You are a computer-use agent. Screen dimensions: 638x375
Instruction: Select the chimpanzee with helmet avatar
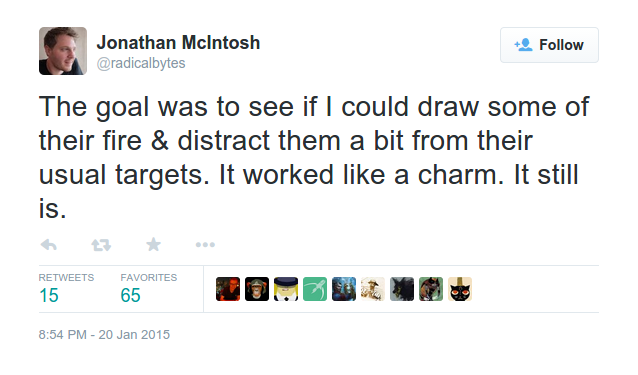(257, 289)
